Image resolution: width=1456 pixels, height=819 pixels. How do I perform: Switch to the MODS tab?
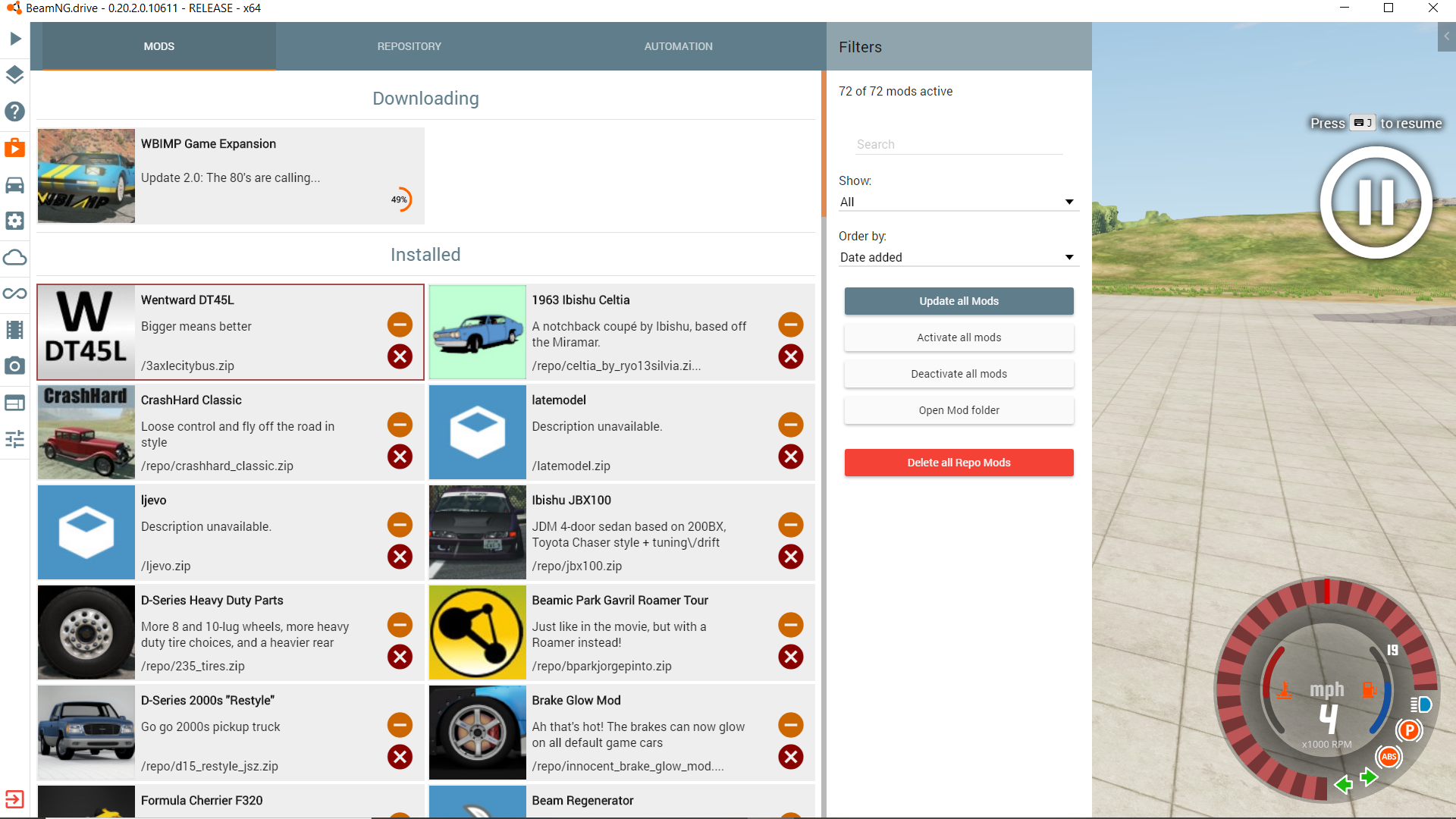coord(159,46)
